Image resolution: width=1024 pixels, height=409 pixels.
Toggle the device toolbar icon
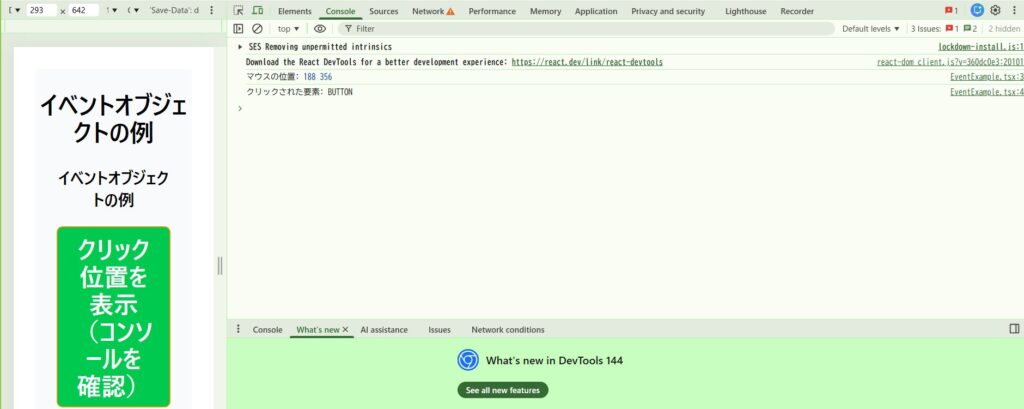(257, 10)
